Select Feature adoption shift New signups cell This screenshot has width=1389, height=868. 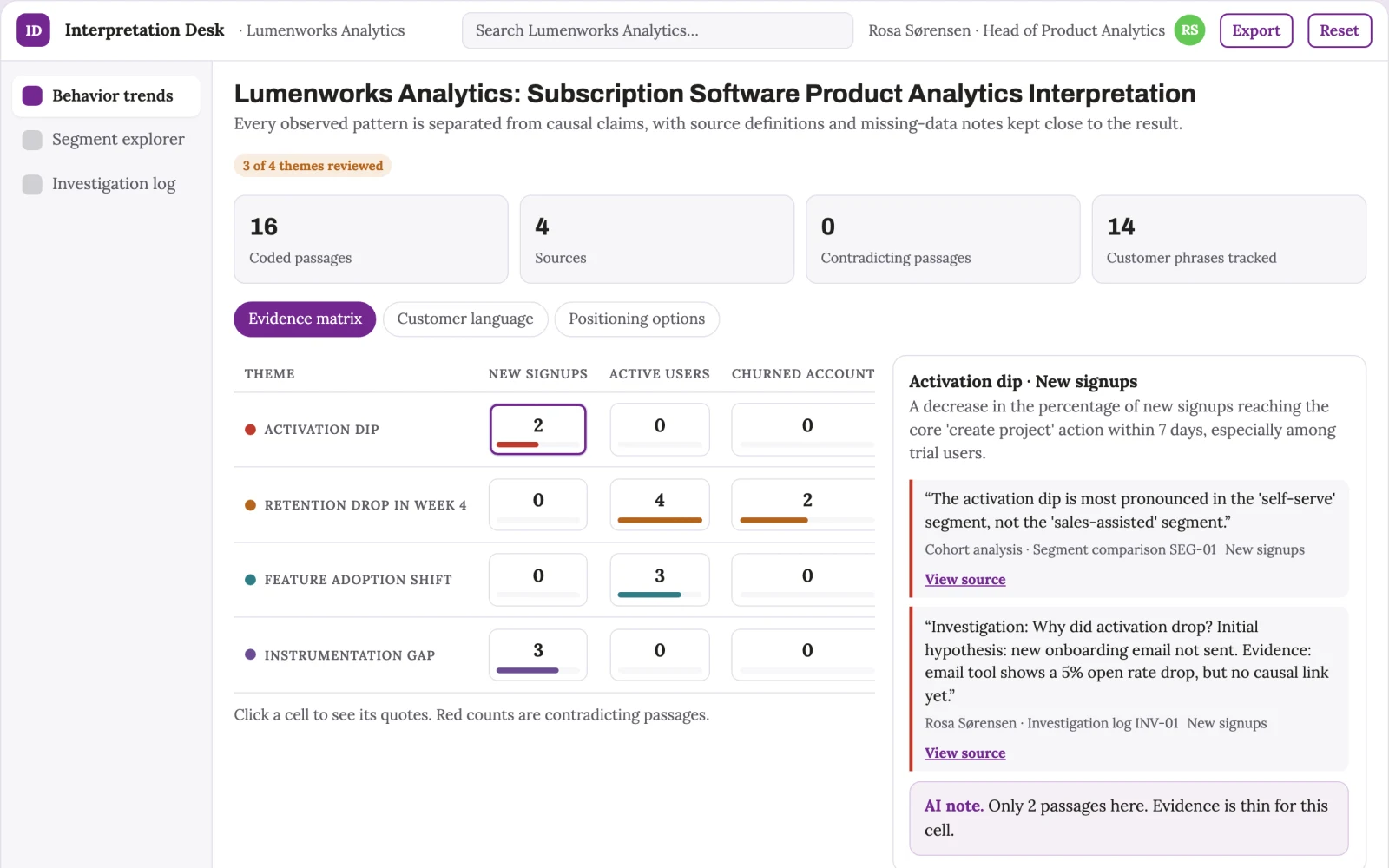click(x=538, y=580)
